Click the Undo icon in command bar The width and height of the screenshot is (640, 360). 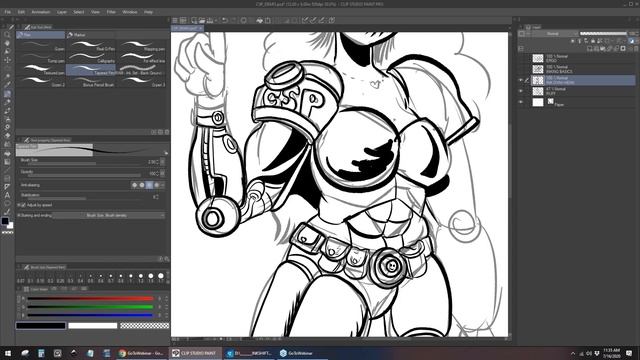point(224,20)
